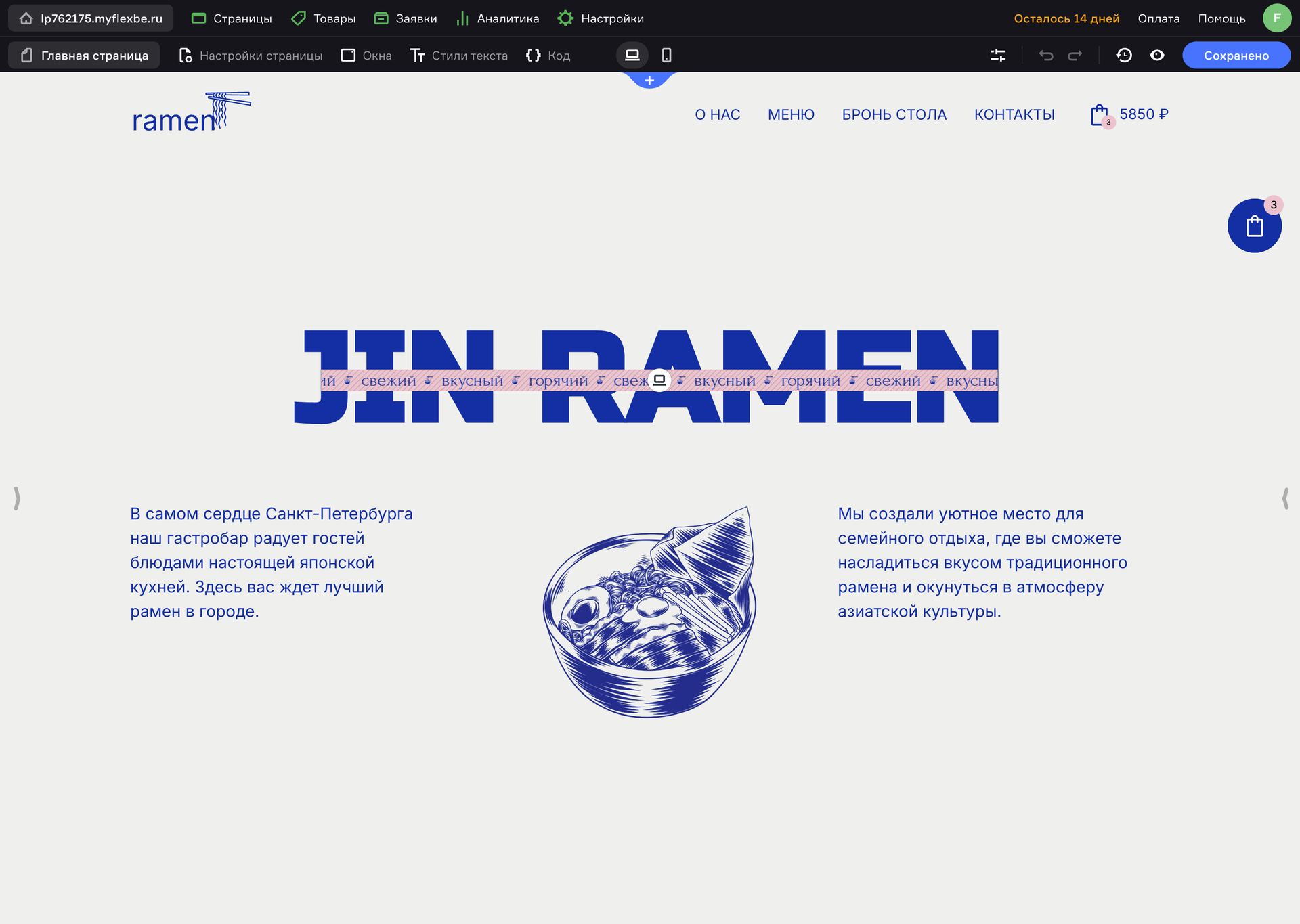Switch to mobile preview mode
This screenshot has height=924, width=1300.
click(x=666, y=55)
